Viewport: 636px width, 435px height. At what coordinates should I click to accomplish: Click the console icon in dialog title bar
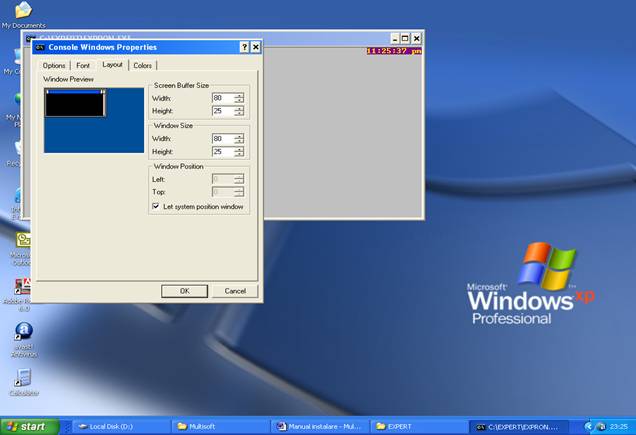[x=39, y=47]
